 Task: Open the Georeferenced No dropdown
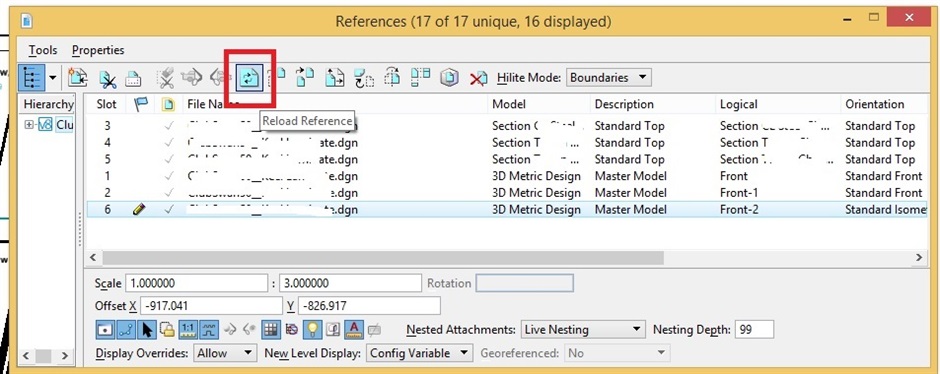click(617, 353)
